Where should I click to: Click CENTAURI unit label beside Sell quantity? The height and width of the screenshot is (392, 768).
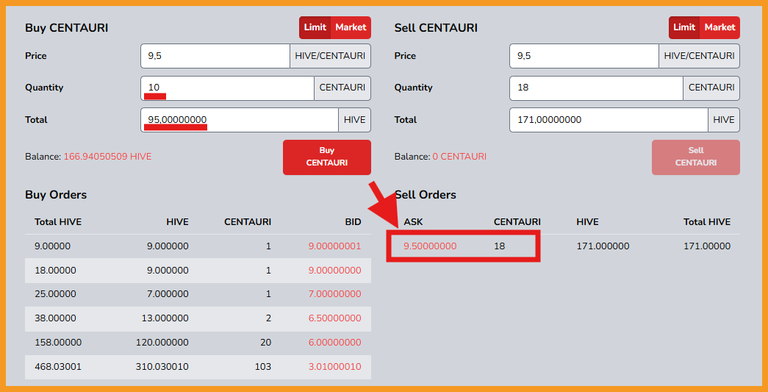click(x=712, y=88)
